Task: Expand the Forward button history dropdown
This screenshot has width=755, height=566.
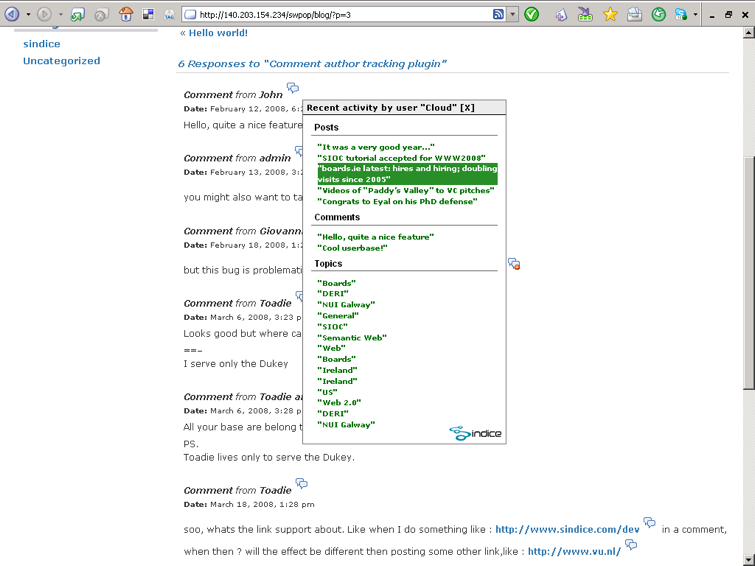Action: pos(60,15)
